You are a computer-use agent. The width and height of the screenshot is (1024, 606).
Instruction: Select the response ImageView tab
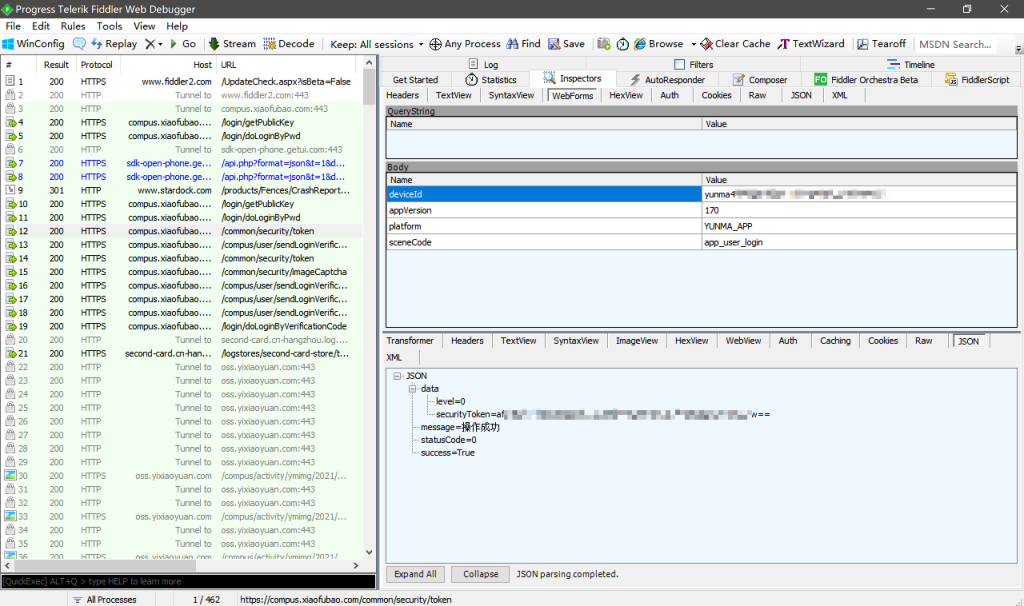tap(637, 341)
